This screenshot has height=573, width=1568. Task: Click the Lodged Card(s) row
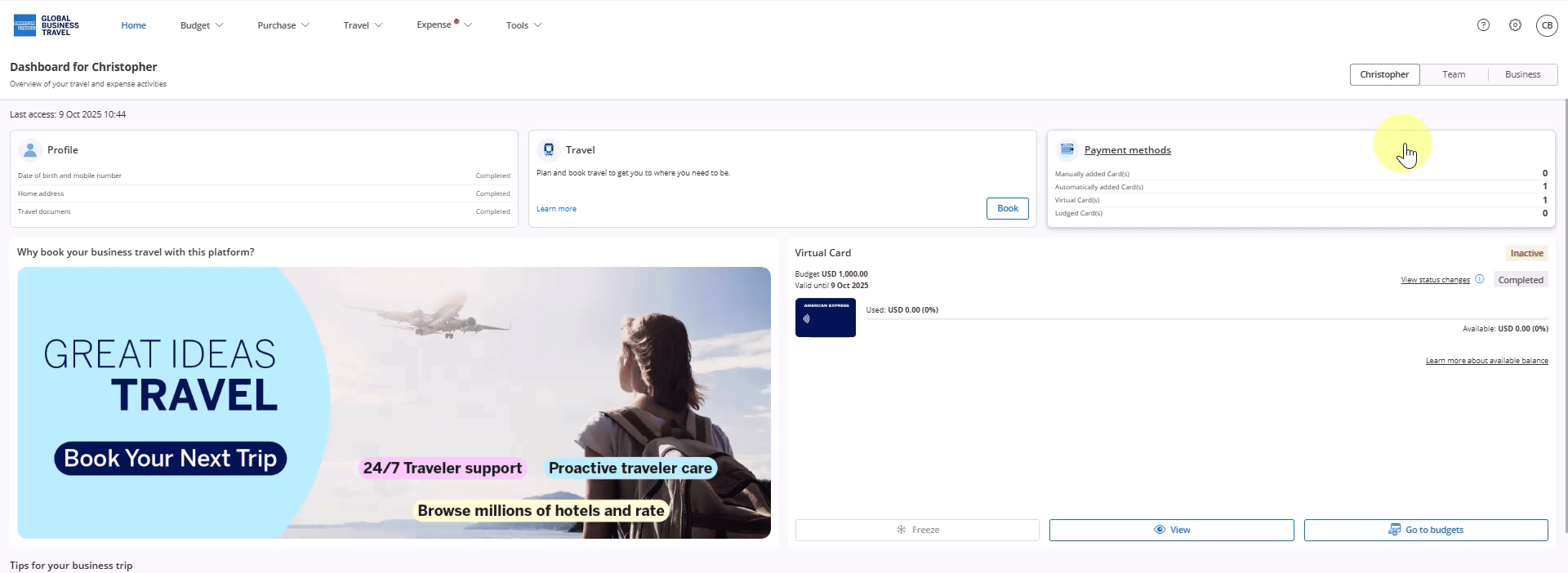[x=1301, y=213]
